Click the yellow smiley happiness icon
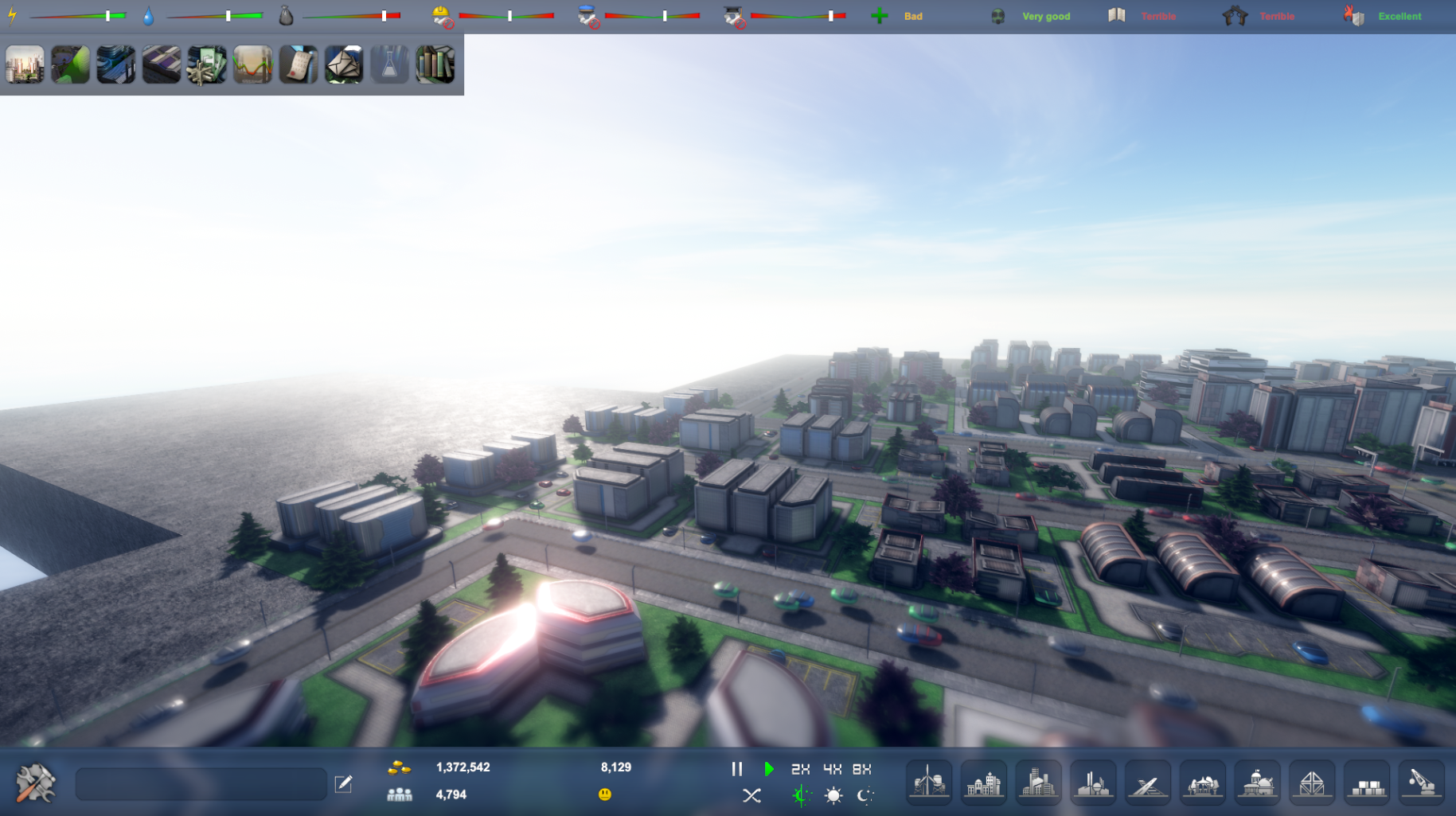This screenshot has height=816, width=1456. pos(605,795)
